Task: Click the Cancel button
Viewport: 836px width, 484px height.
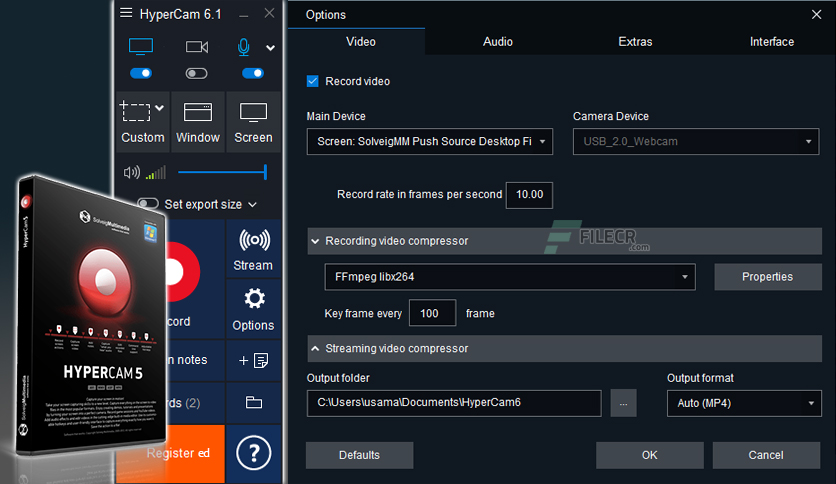Action: tap(766, 455)
